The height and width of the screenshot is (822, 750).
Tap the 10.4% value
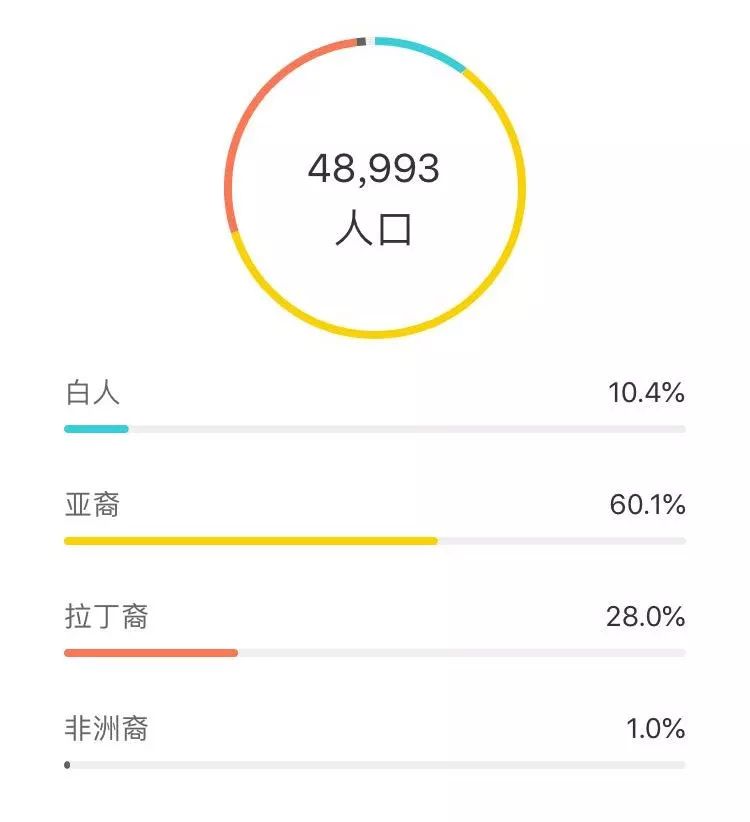pyautogui.click(x=646, y=393)
